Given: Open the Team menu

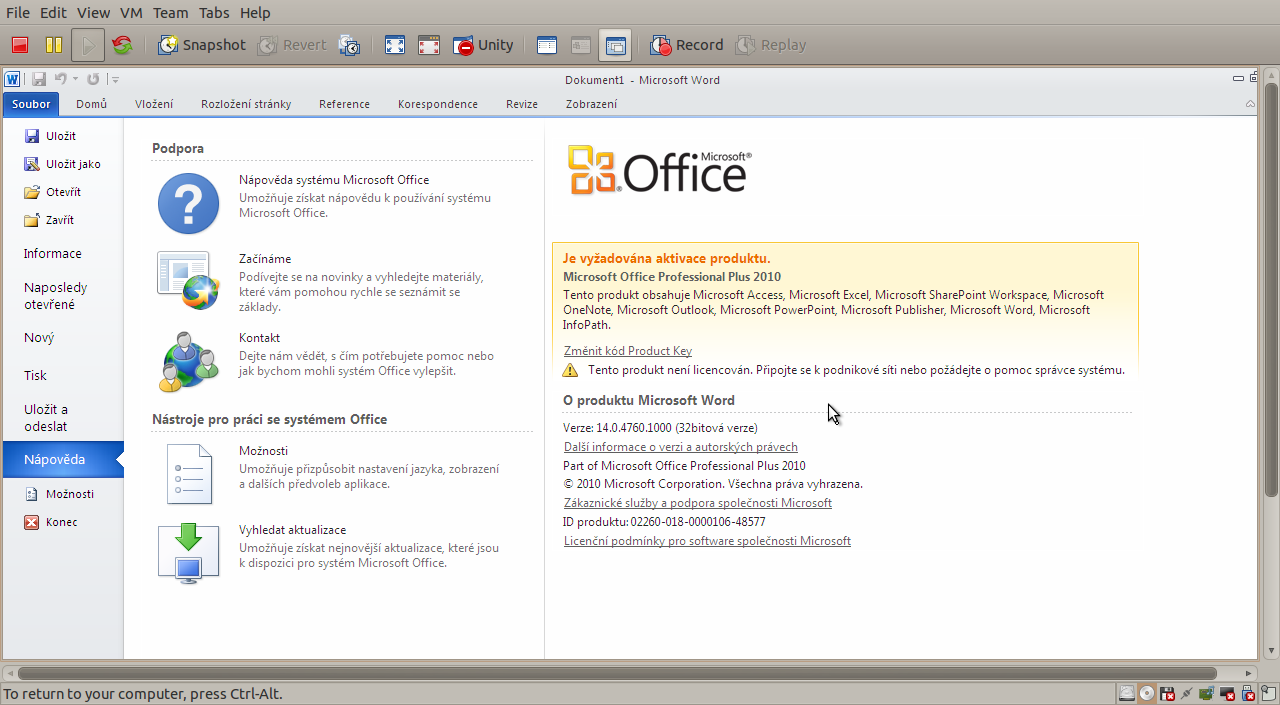Looking at the screenshot, I should (x=171, y=13).
